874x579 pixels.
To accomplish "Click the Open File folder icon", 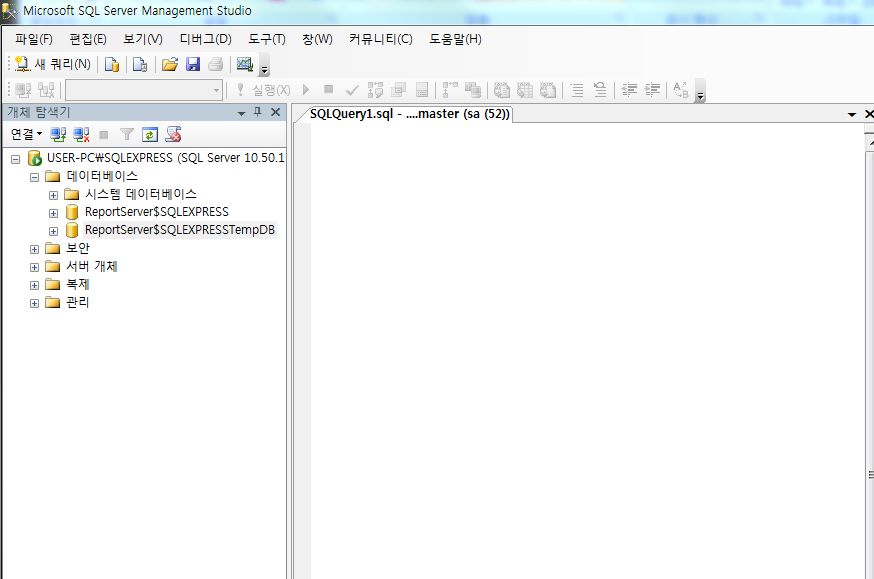I will point(169,65).
